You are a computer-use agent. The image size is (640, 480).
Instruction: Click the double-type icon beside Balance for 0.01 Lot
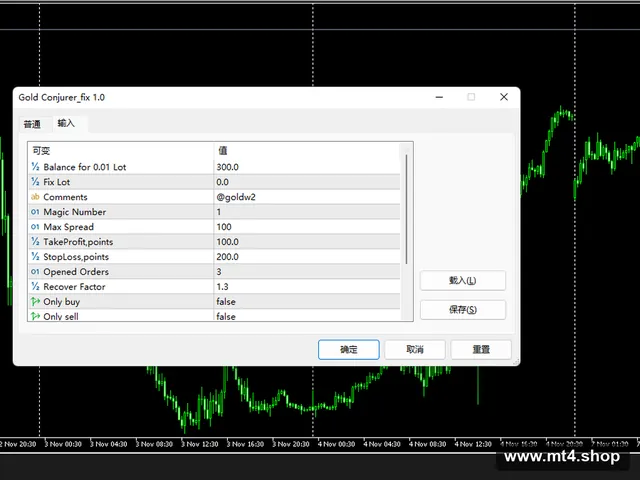35,167
